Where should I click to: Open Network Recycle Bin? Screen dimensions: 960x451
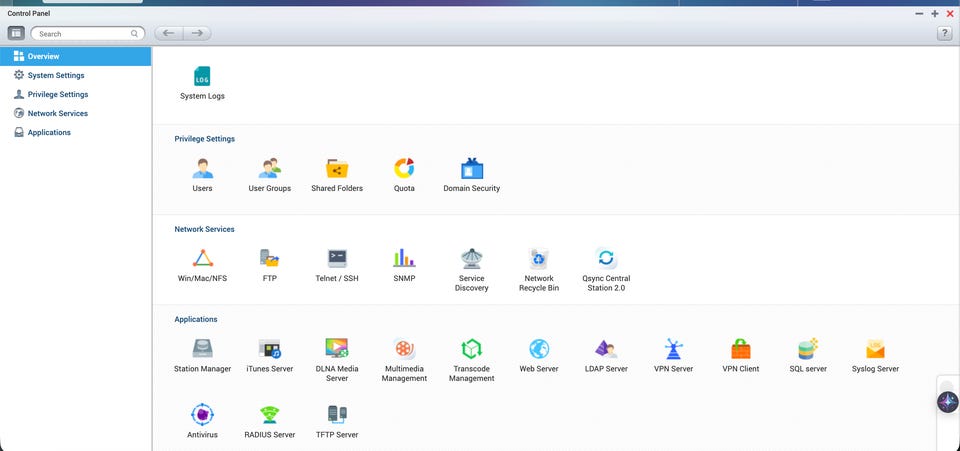click(x=539, y=259)
